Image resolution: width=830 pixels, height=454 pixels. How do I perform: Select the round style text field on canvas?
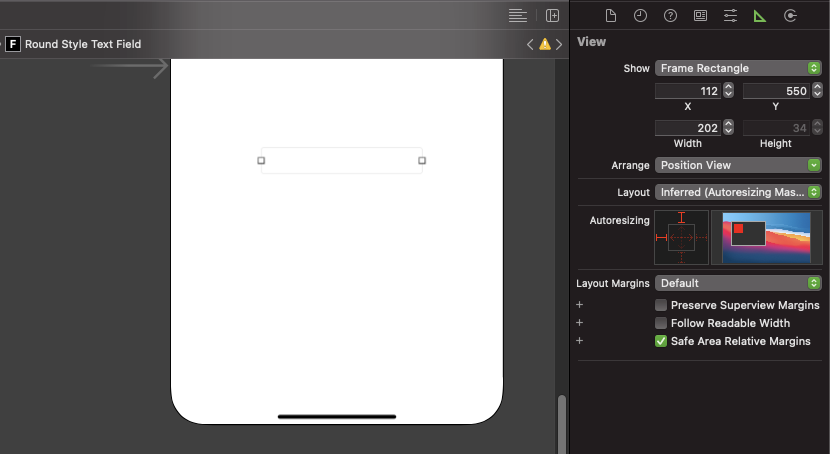341,160
